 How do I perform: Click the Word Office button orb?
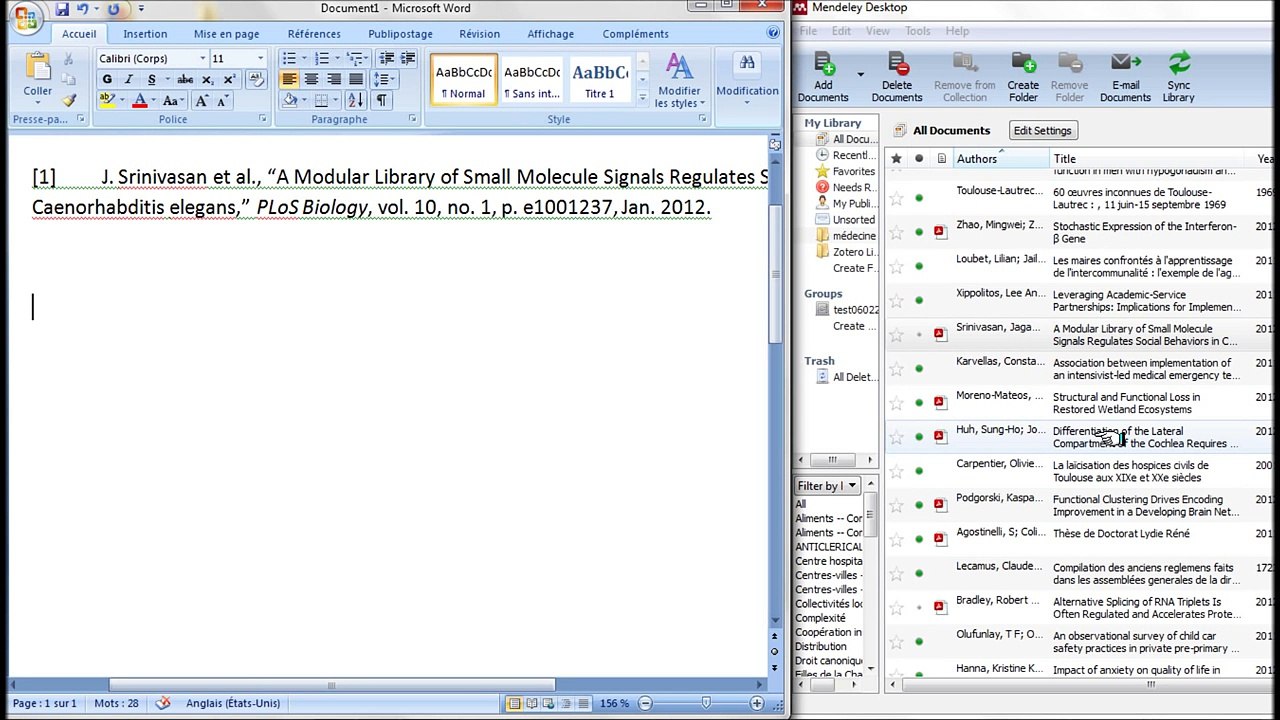click(26, 18)
